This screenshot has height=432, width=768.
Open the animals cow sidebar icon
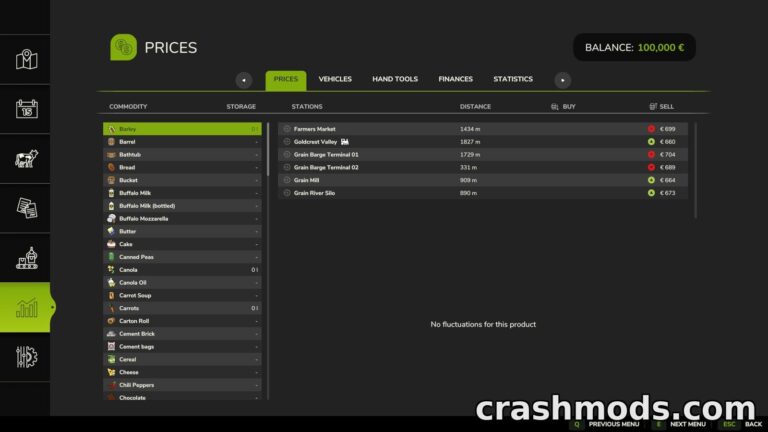26,159
